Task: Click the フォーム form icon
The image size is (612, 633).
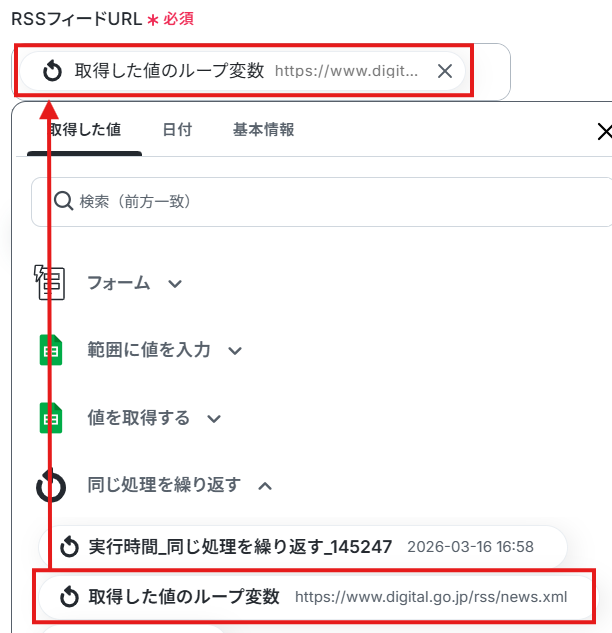Action: (x=49, y=283)
